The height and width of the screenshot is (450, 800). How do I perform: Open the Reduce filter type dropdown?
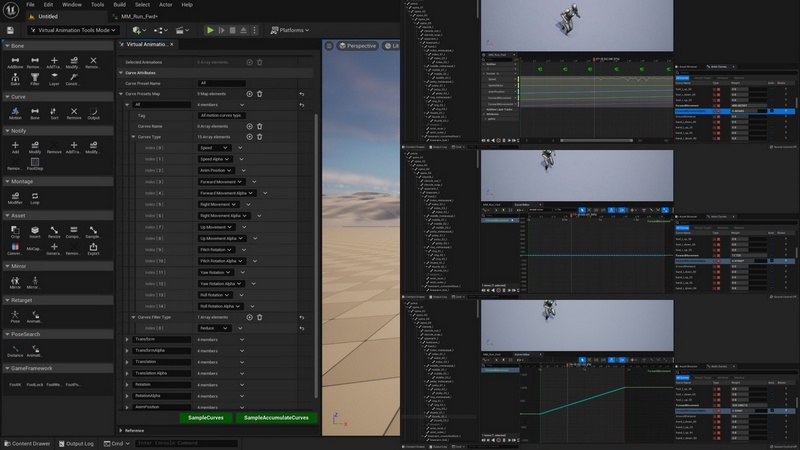[x=214, y=327]
